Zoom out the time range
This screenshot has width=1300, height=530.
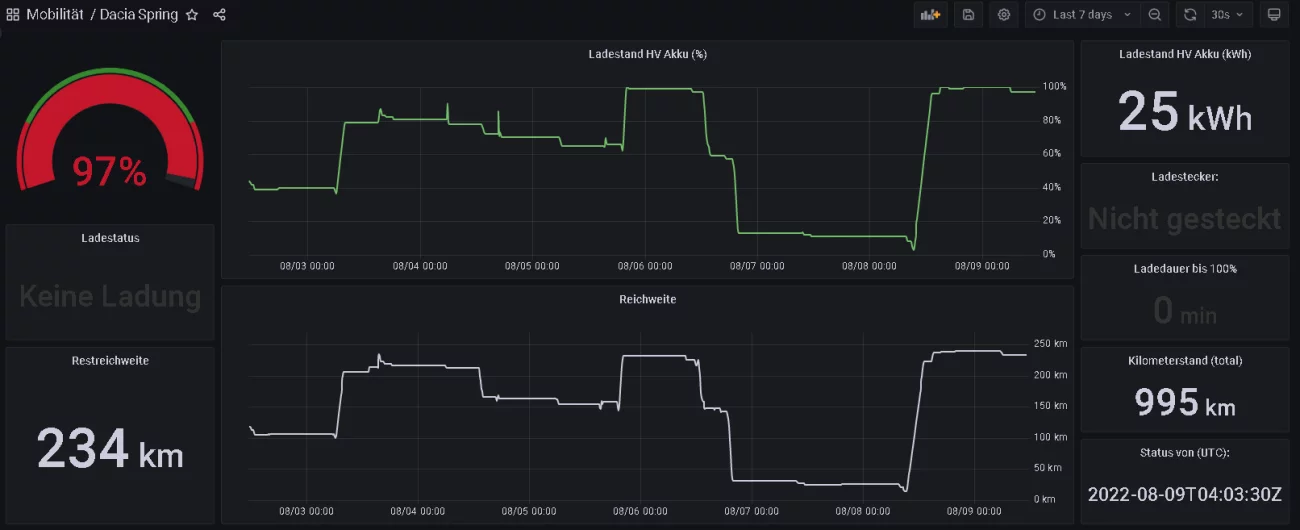tap(1155, 15)
